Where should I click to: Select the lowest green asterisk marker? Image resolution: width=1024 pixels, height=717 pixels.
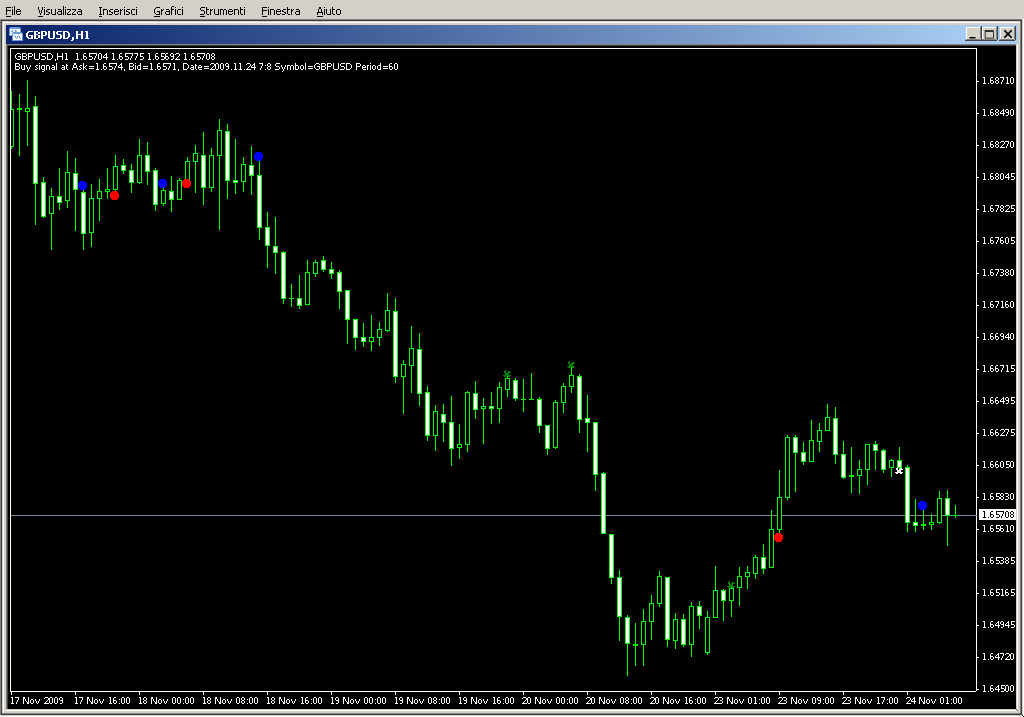(x=731, y=585)
